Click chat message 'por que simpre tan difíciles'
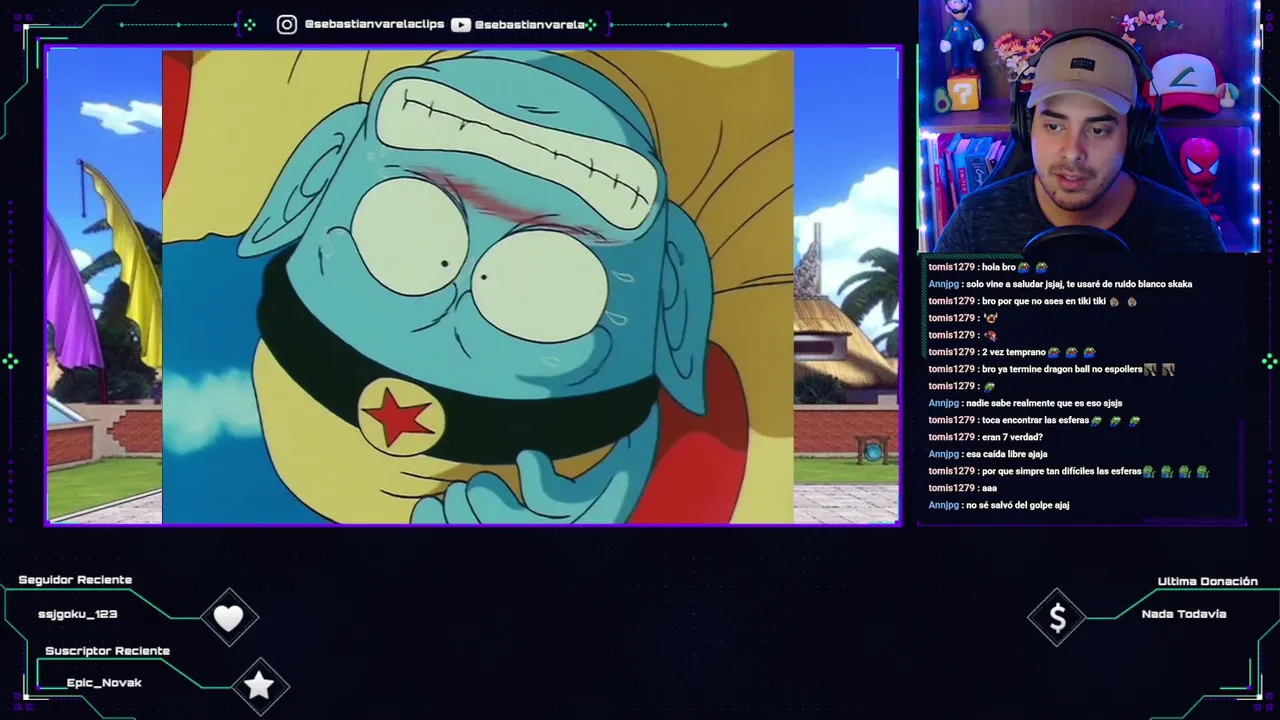This screenshot has height=720, width=1280. tap(1069, 471)
